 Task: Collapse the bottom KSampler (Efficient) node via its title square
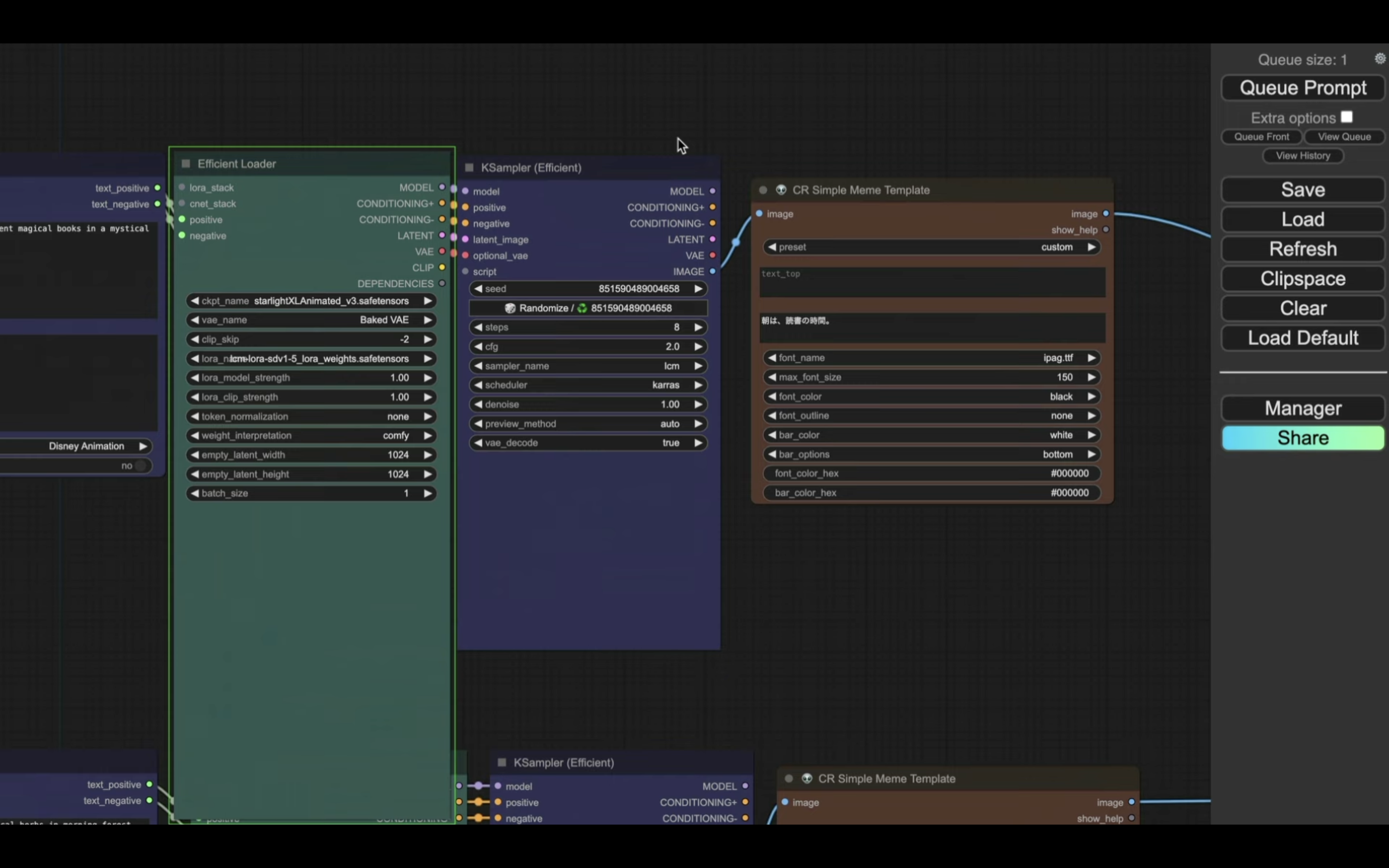[x=502, y=762]
